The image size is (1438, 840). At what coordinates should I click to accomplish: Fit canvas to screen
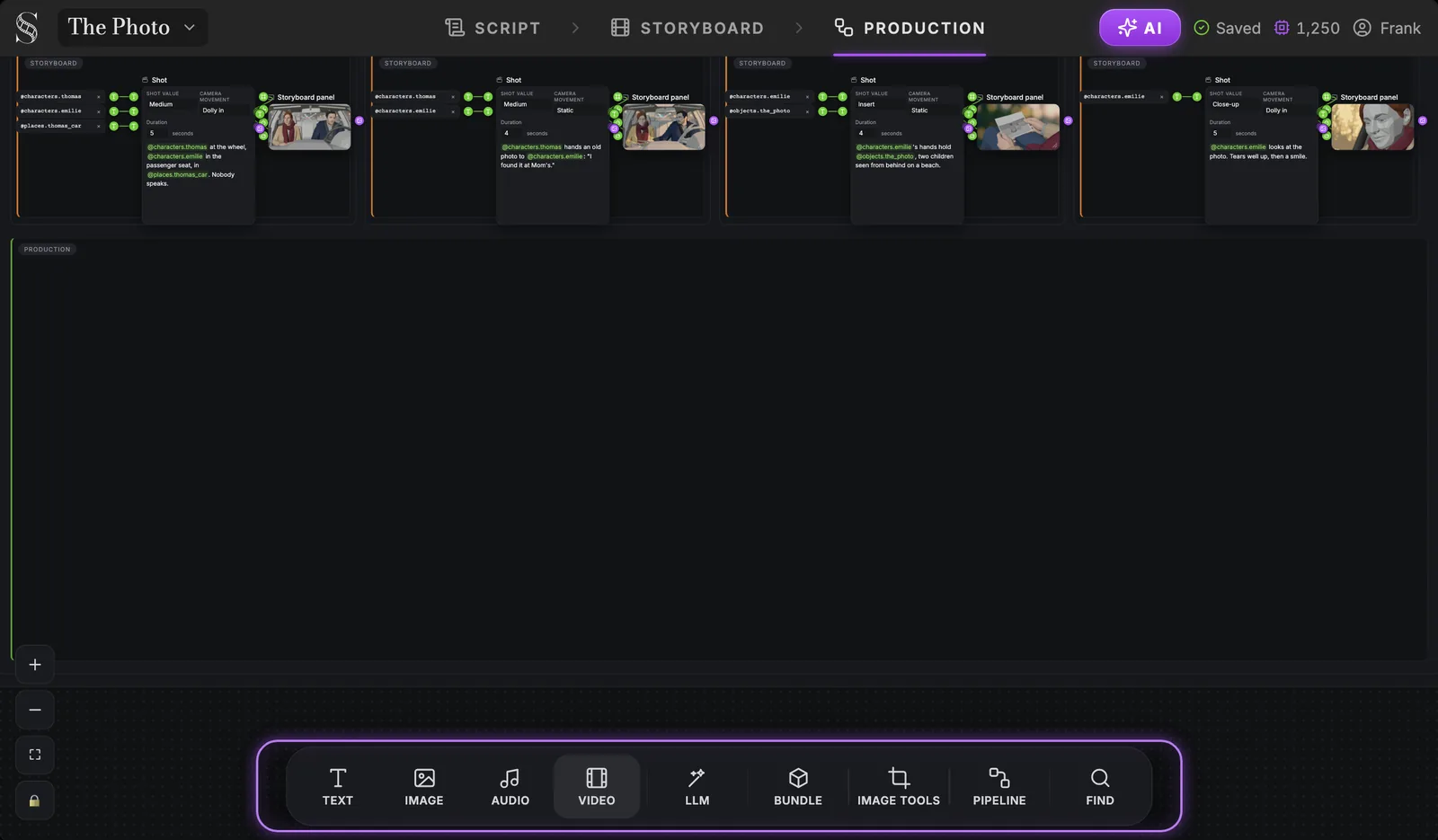(x=35, y=755)
